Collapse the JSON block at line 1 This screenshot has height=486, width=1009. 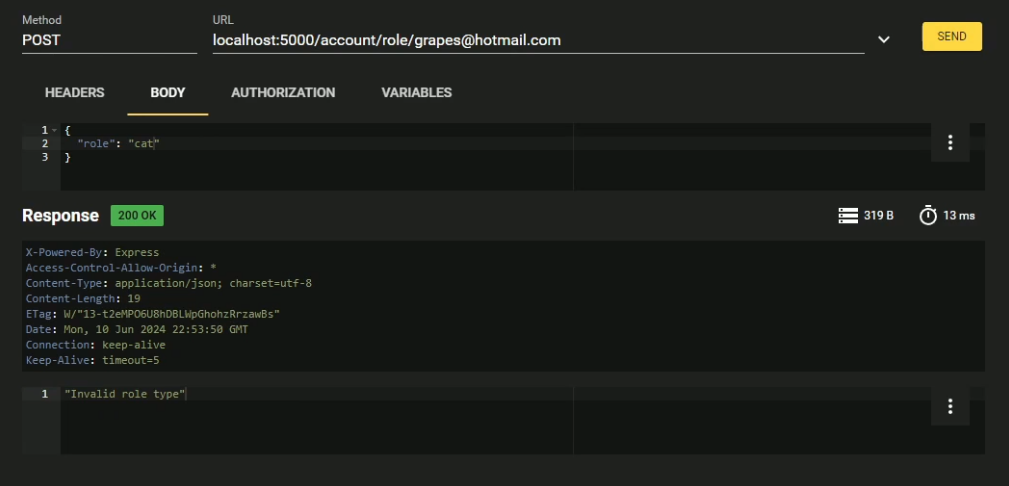(54, 131)
